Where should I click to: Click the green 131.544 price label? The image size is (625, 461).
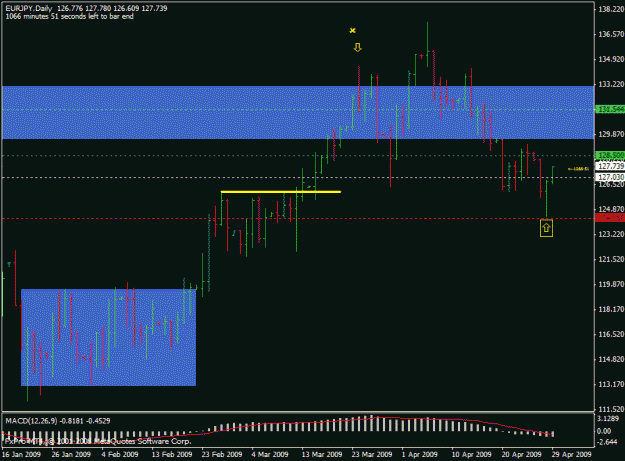pos(609,109)
